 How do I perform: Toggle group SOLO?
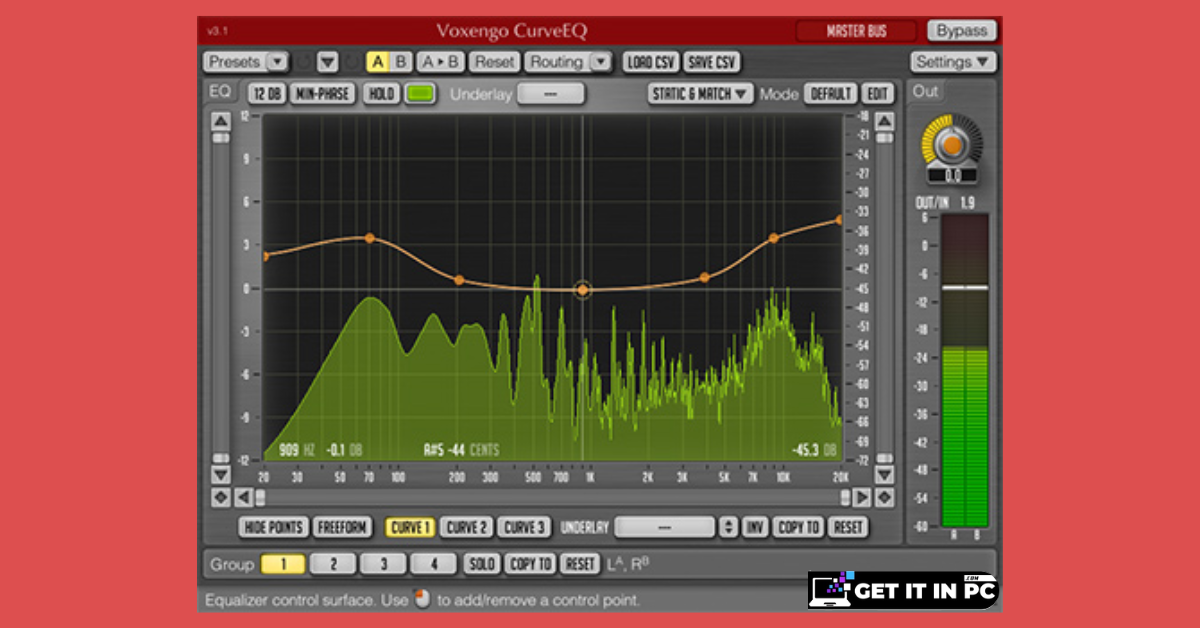click(x=482, y=564)
